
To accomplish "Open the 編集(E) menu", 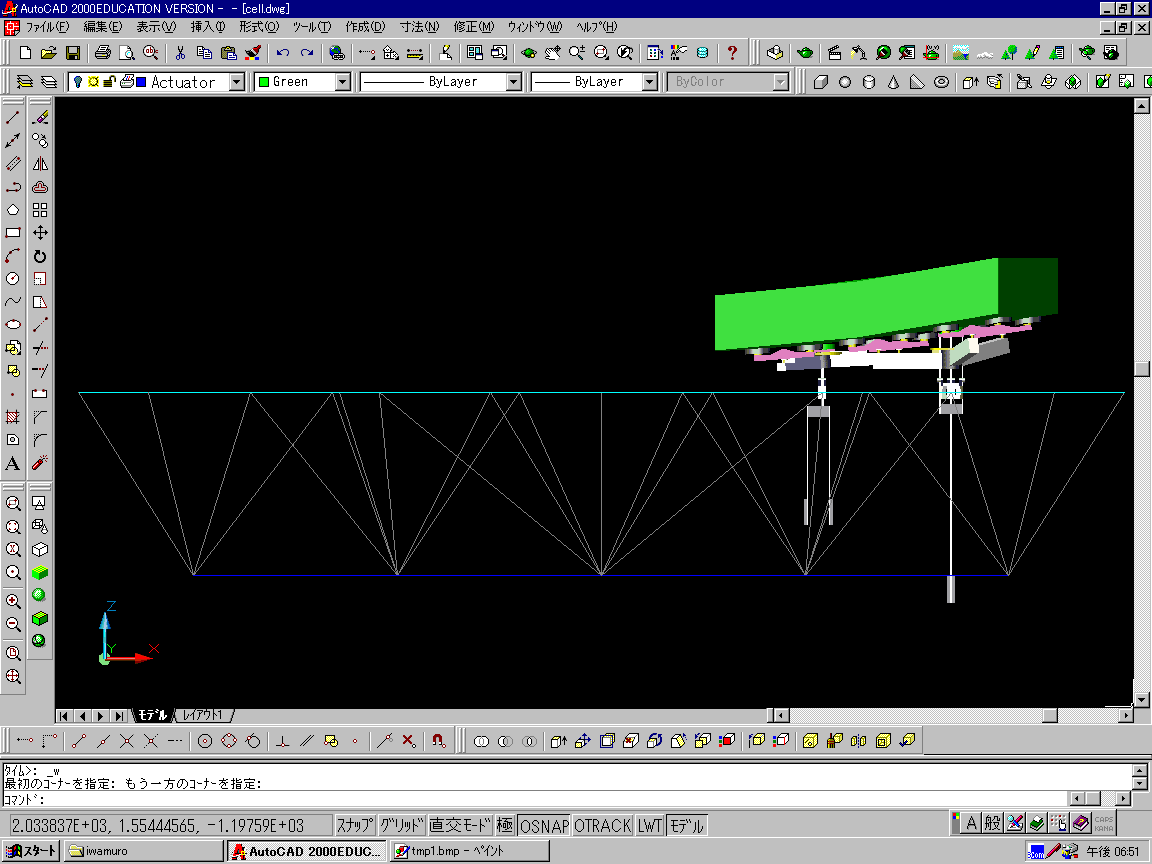I will pyautogui.click(x=102, y=27).
